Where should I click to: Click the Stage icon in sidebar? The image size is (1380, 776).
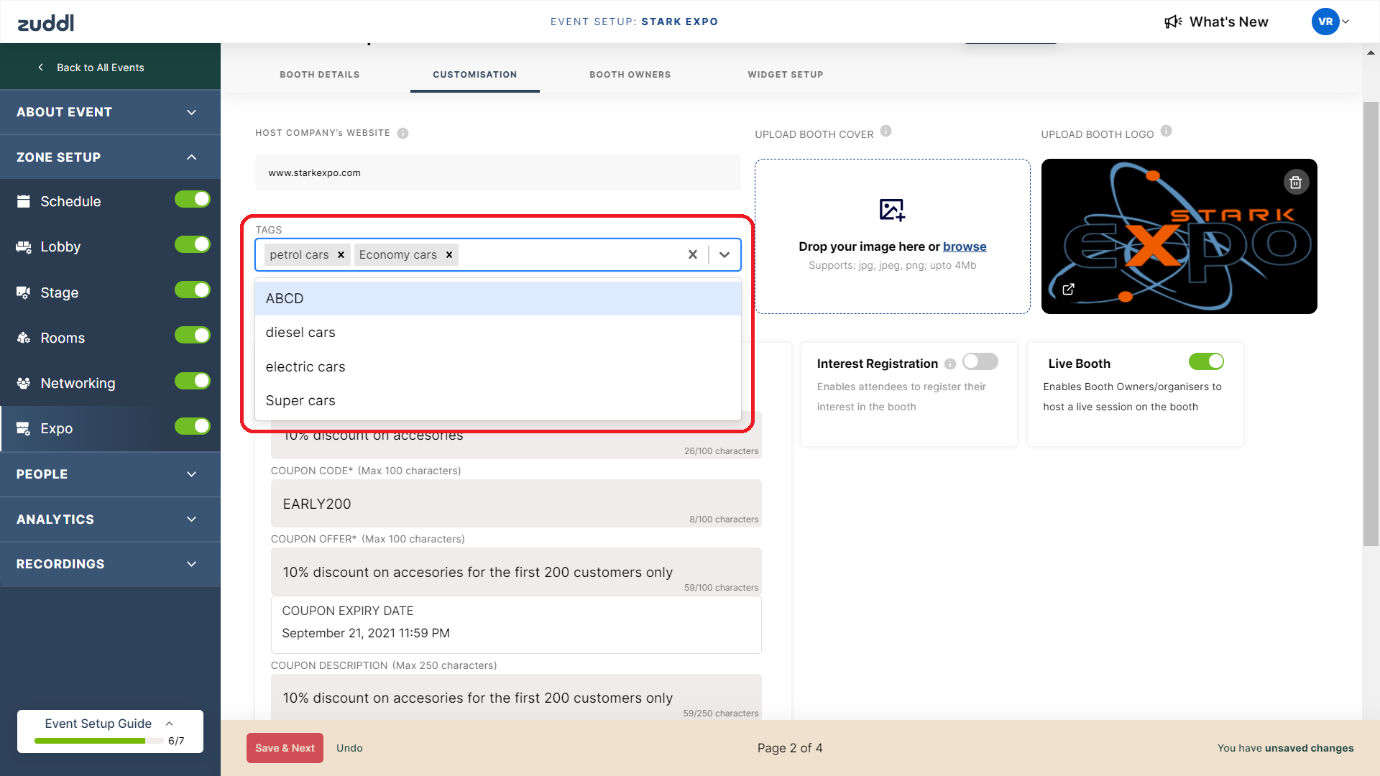pos(24,292)
